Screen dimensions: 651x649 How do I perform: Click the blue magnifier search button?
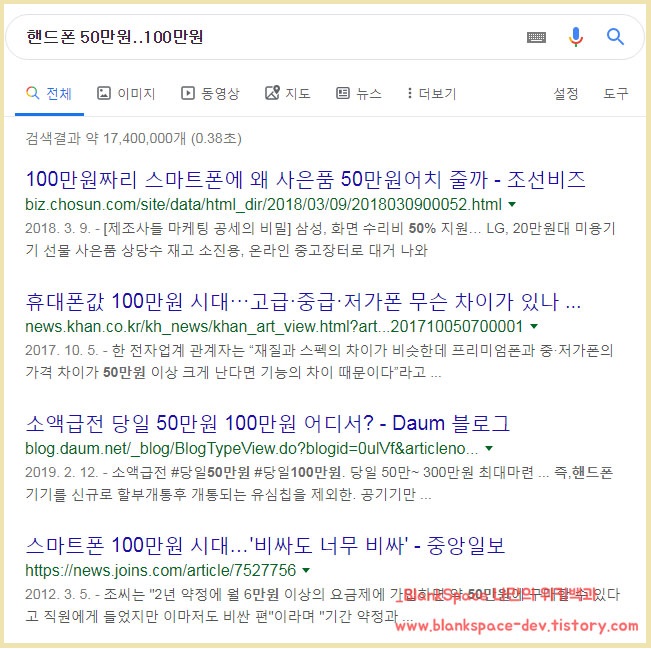pyautogui.click(x=615, y=37)
